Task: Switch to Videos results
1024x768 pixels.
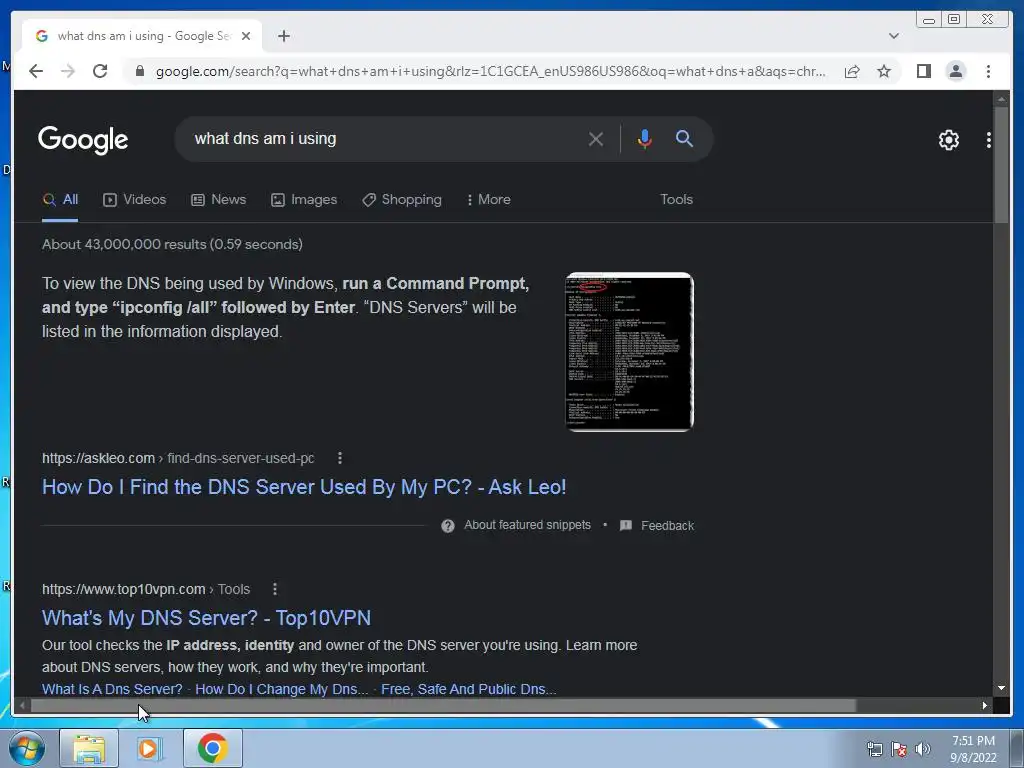Action: [x=135, y=200]
